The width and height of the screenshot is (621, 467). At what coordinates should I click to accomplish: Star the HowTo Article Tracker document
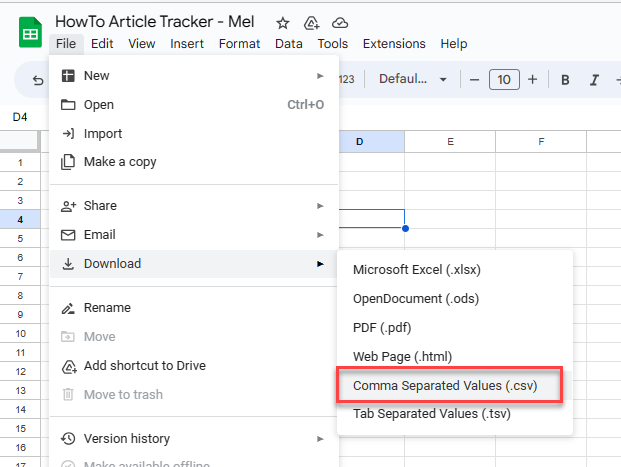pos(283,22)
